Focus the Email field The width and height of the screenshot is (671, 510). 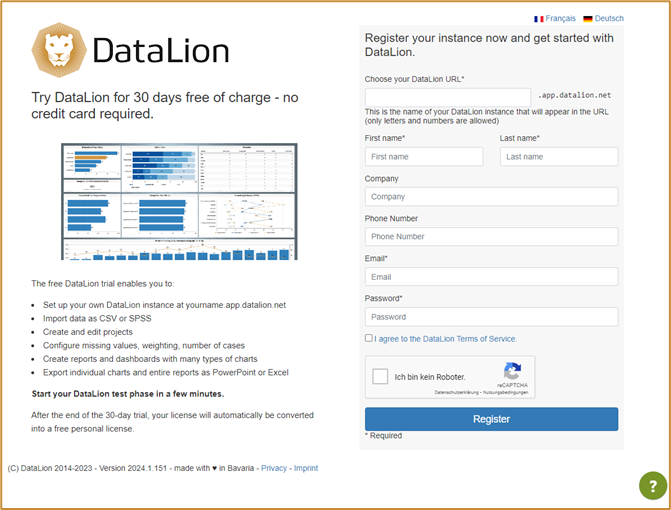tap(491, 277)
